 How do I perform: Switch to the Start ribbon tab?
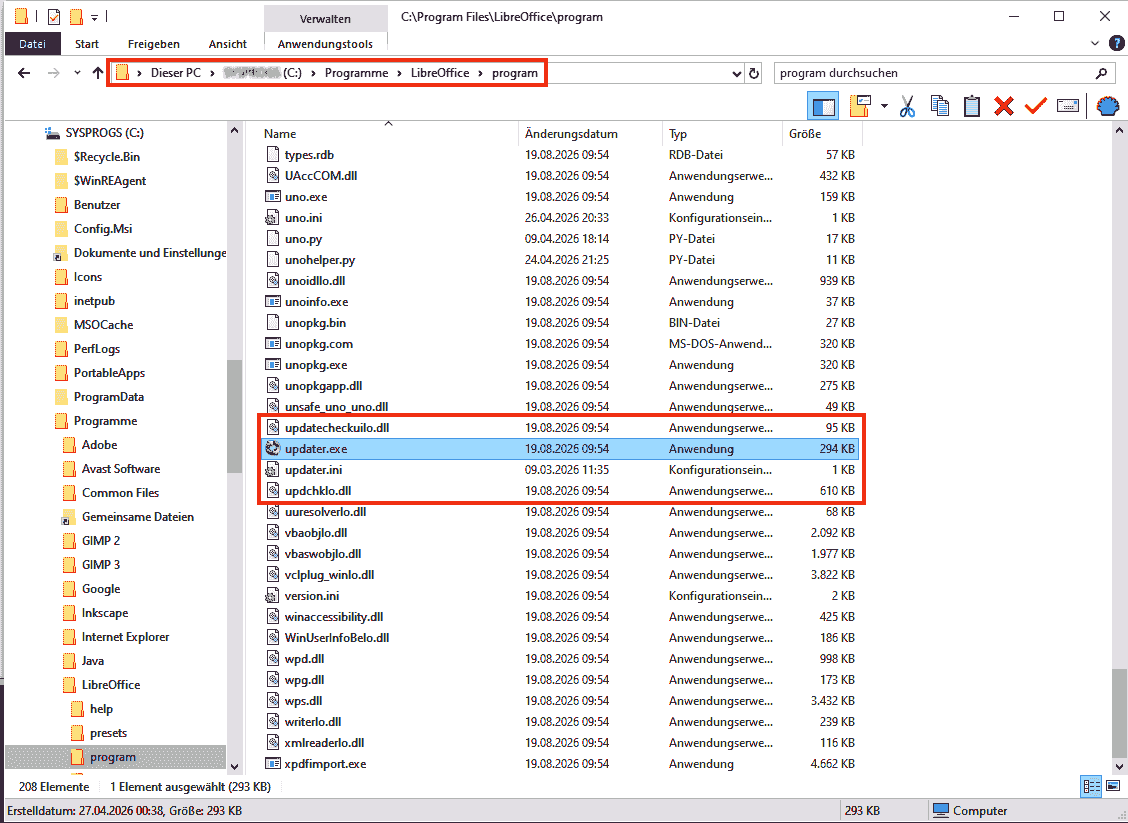tap(87, 44)
